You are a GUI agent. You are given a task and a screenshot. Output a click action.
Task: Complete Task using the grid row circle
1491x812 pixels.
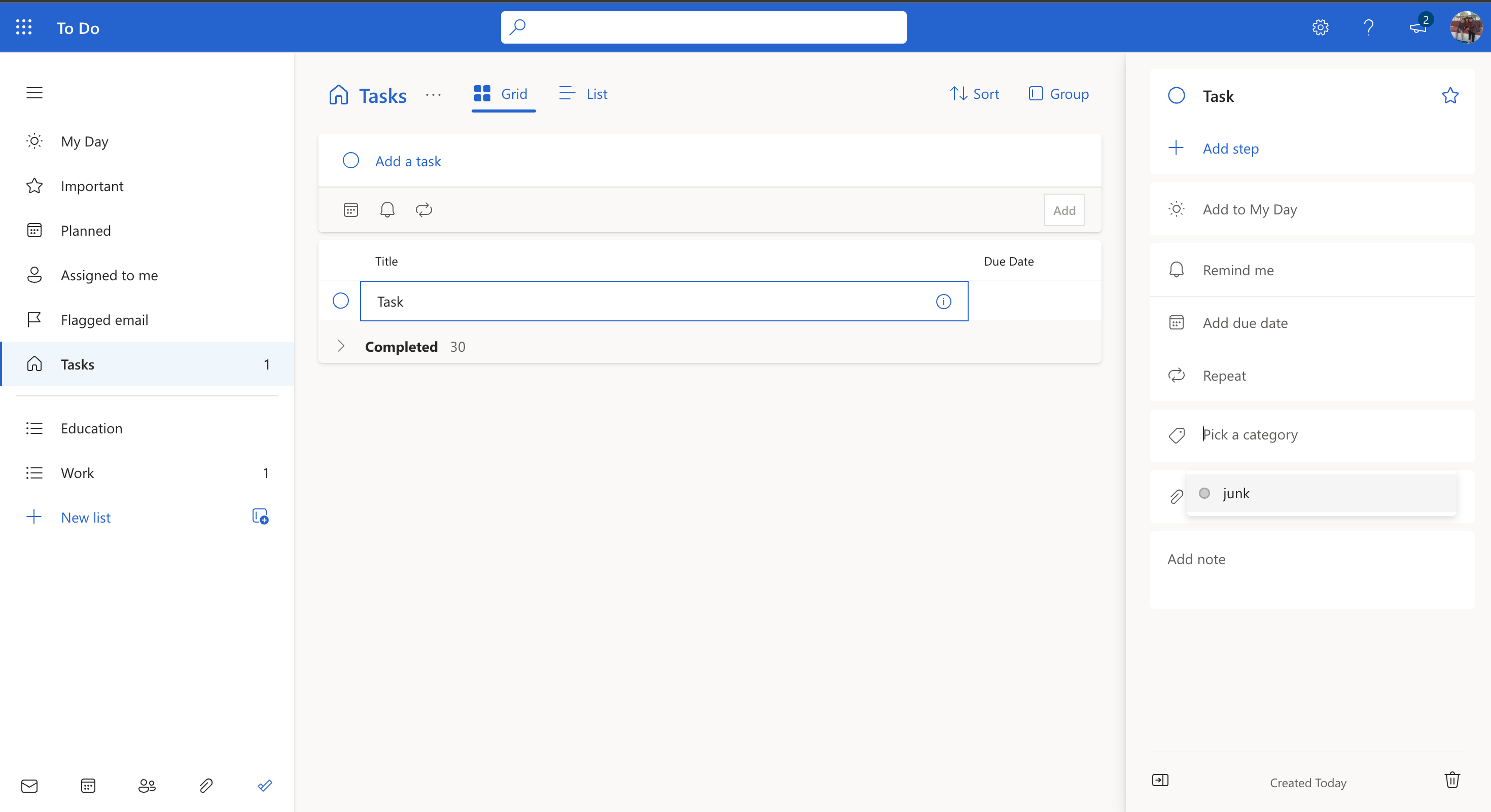(x=341, y=301)
